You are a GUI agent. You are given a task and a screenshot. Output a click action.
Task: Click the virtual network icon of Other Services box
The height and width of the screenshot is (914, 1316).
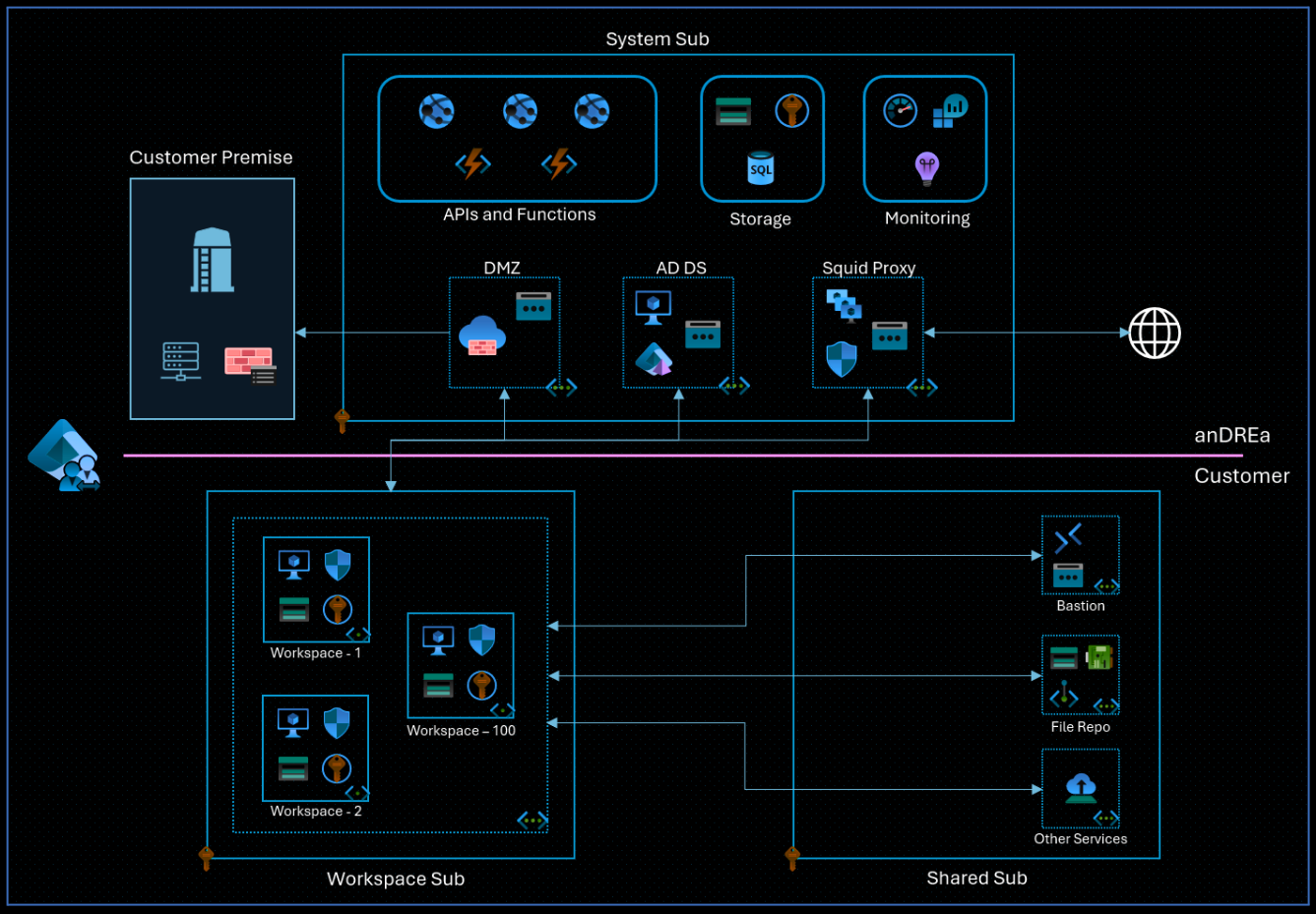pyautogui.click(x=1106, y=819)
